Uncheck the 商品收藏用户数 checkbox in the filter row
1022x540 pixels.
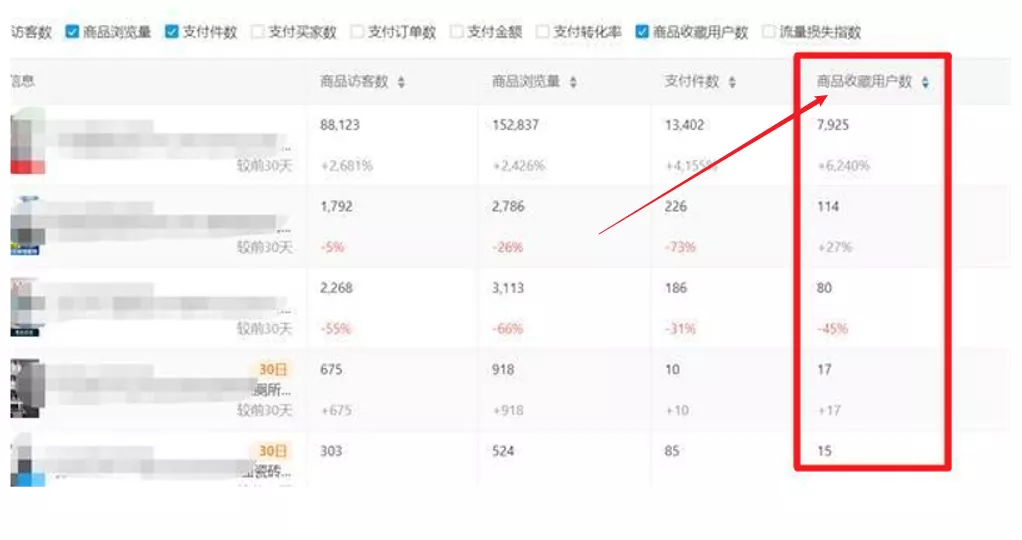coord(642,32)
